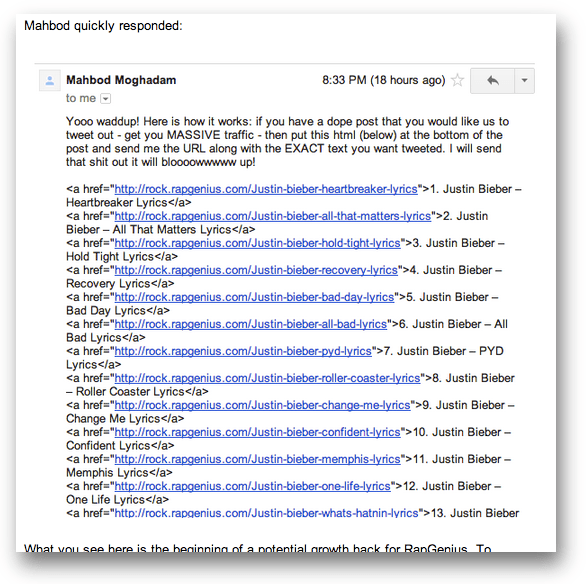
Task: Open the Justin-bieber-all-bad-lyrics link
Action: 250,324
